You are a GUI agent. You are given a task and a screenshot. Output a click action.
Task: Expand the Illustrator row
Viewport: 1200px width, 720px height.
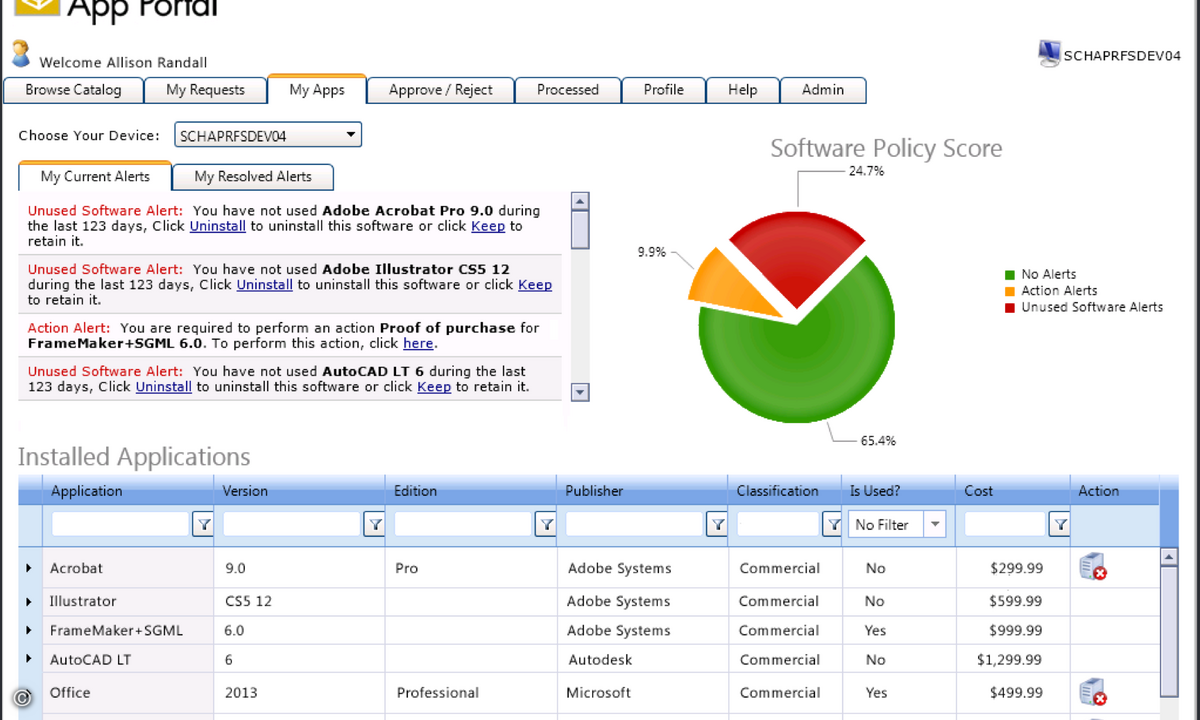click(29, 602)
